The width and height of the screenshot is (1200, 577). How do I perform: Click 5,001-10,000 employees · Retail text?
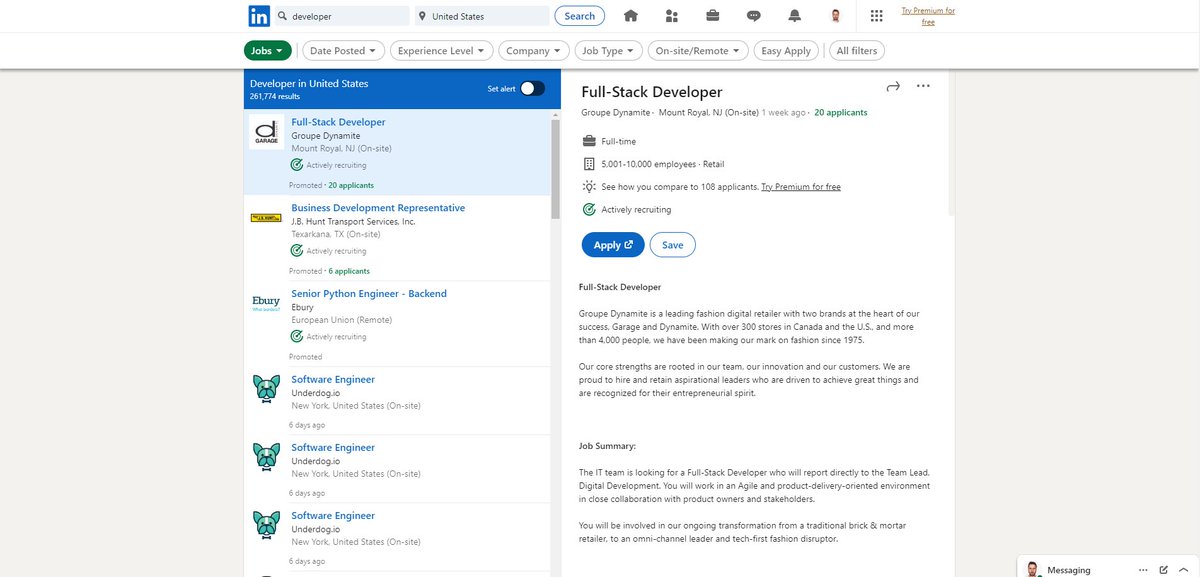pyautogui.click(x=663, y=164)
